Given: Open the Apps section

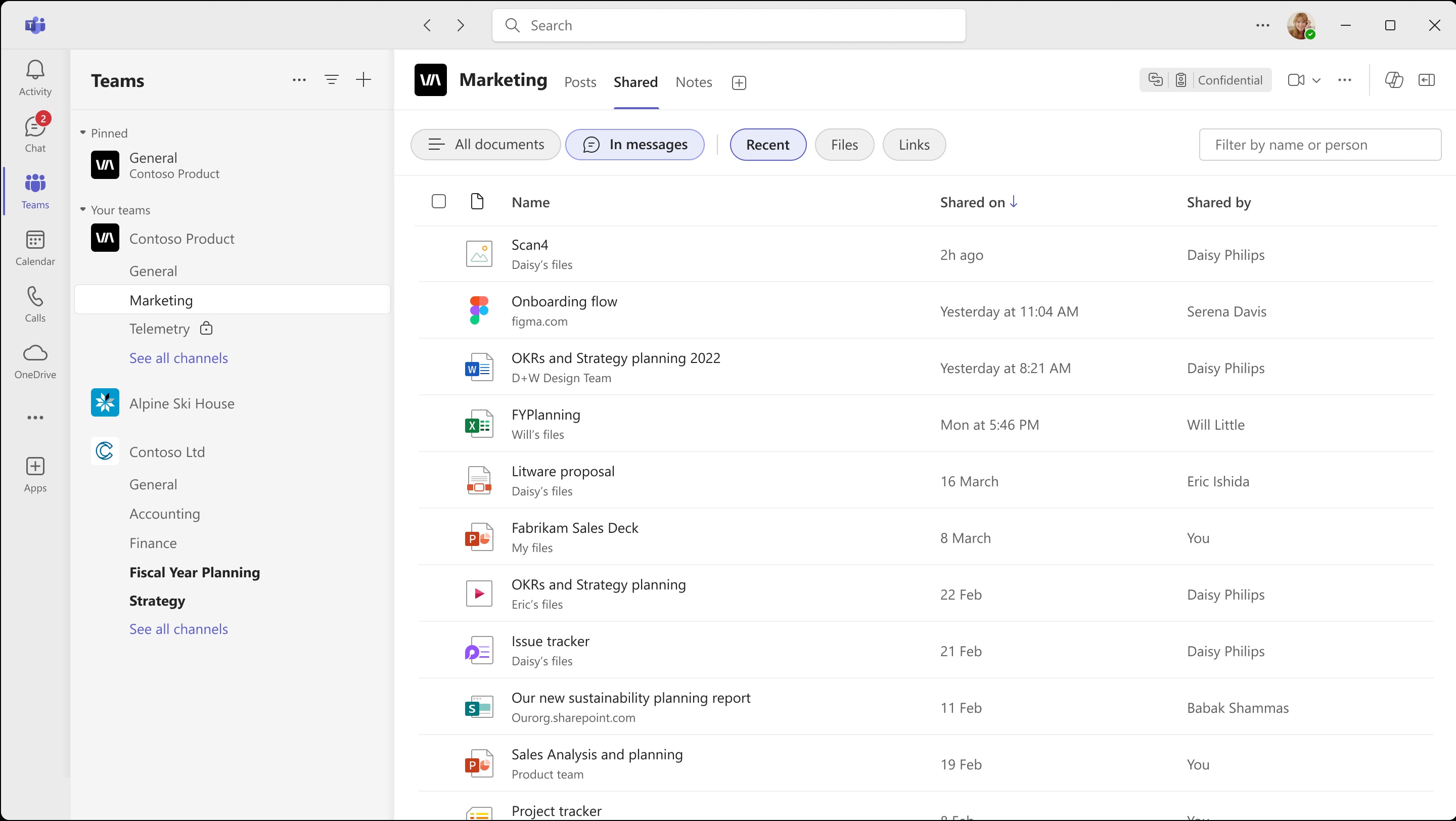Looking at the screenshot, I should 35,474.
